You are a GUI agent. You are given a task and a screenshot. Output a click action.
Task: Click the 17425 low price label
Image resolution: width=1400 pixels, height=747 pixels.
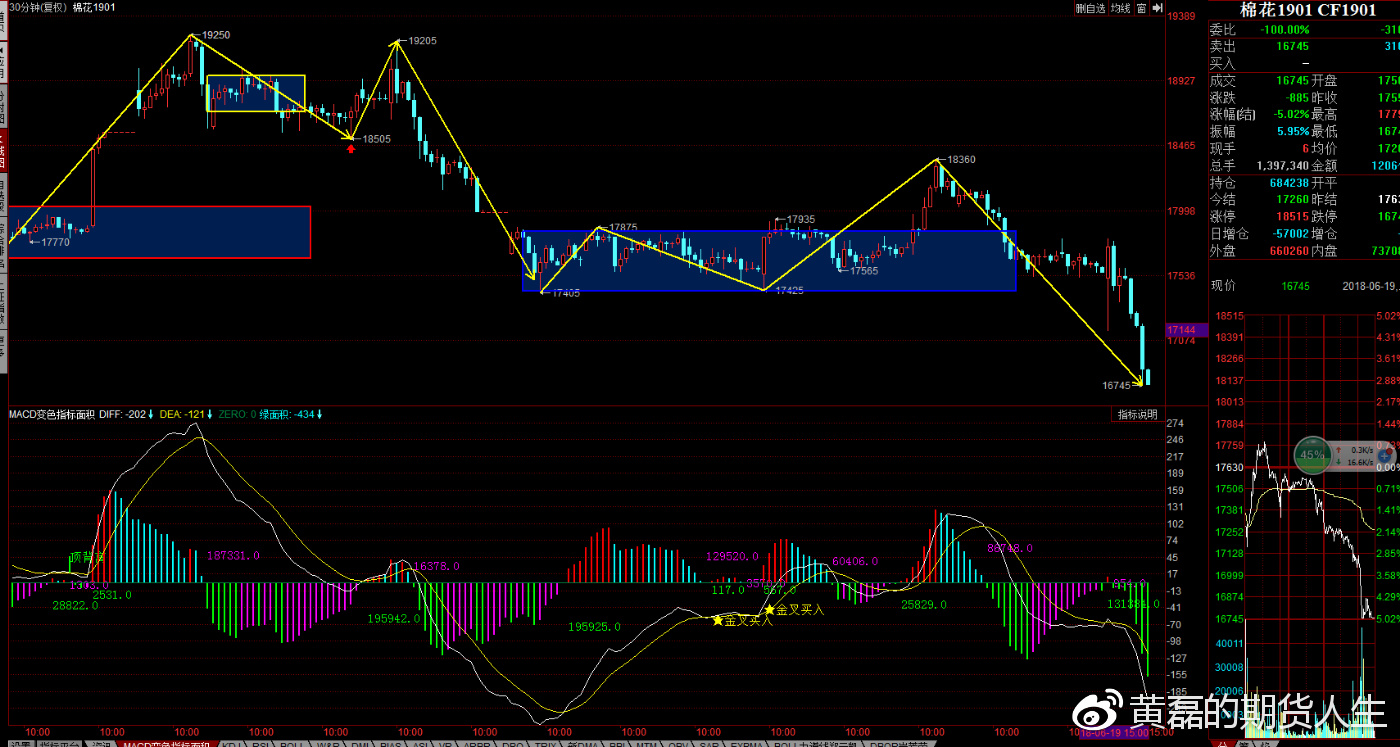coord(788,290)
